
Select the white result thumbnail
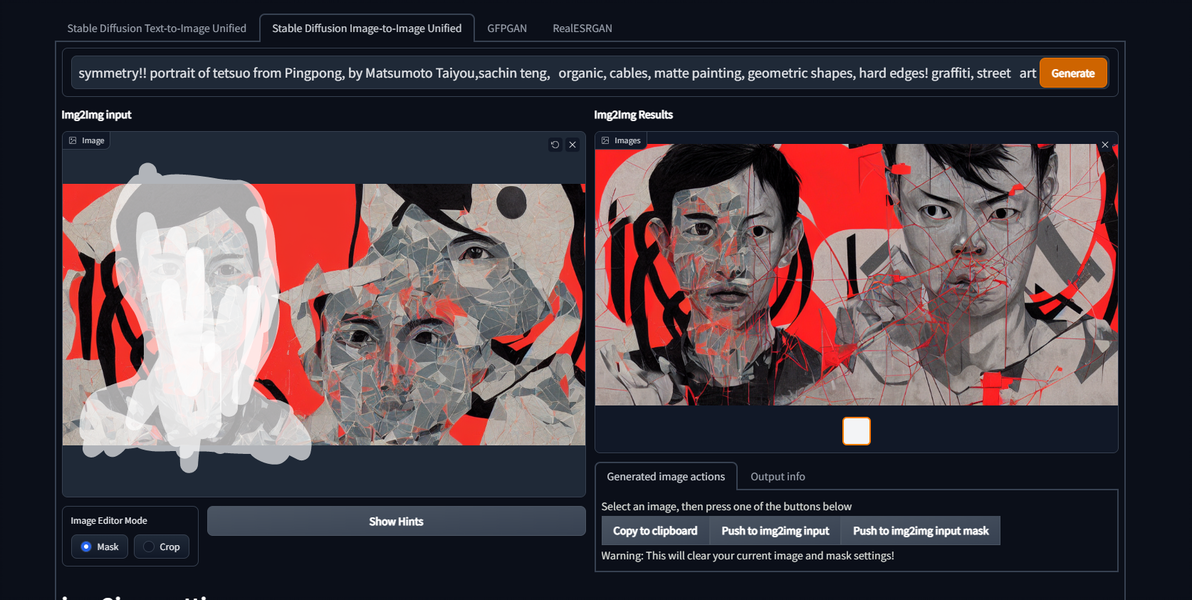[x=856, y=431]
